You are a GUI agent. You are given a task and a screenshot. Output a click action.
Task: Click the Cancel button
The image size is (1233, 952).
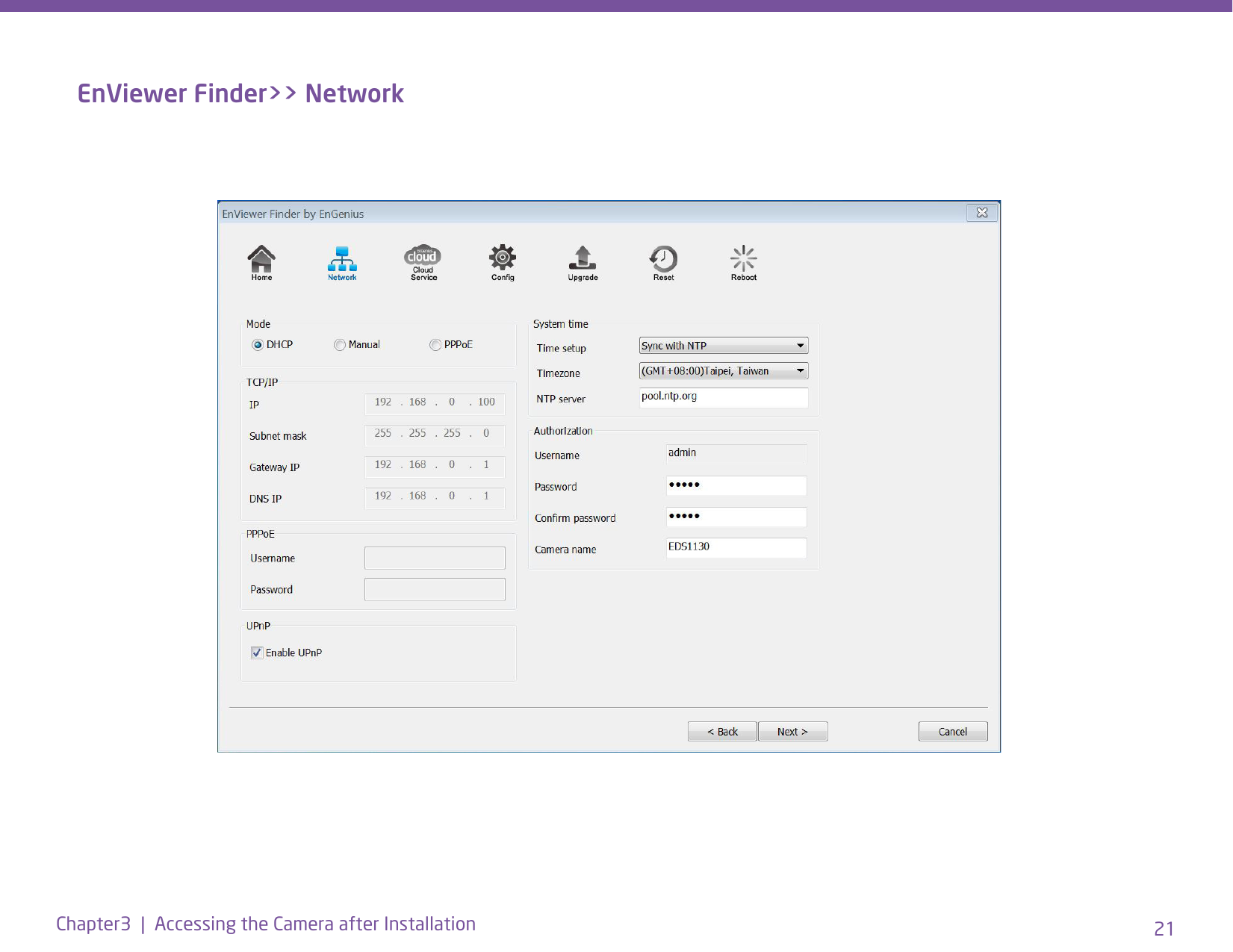pos(953,732)
